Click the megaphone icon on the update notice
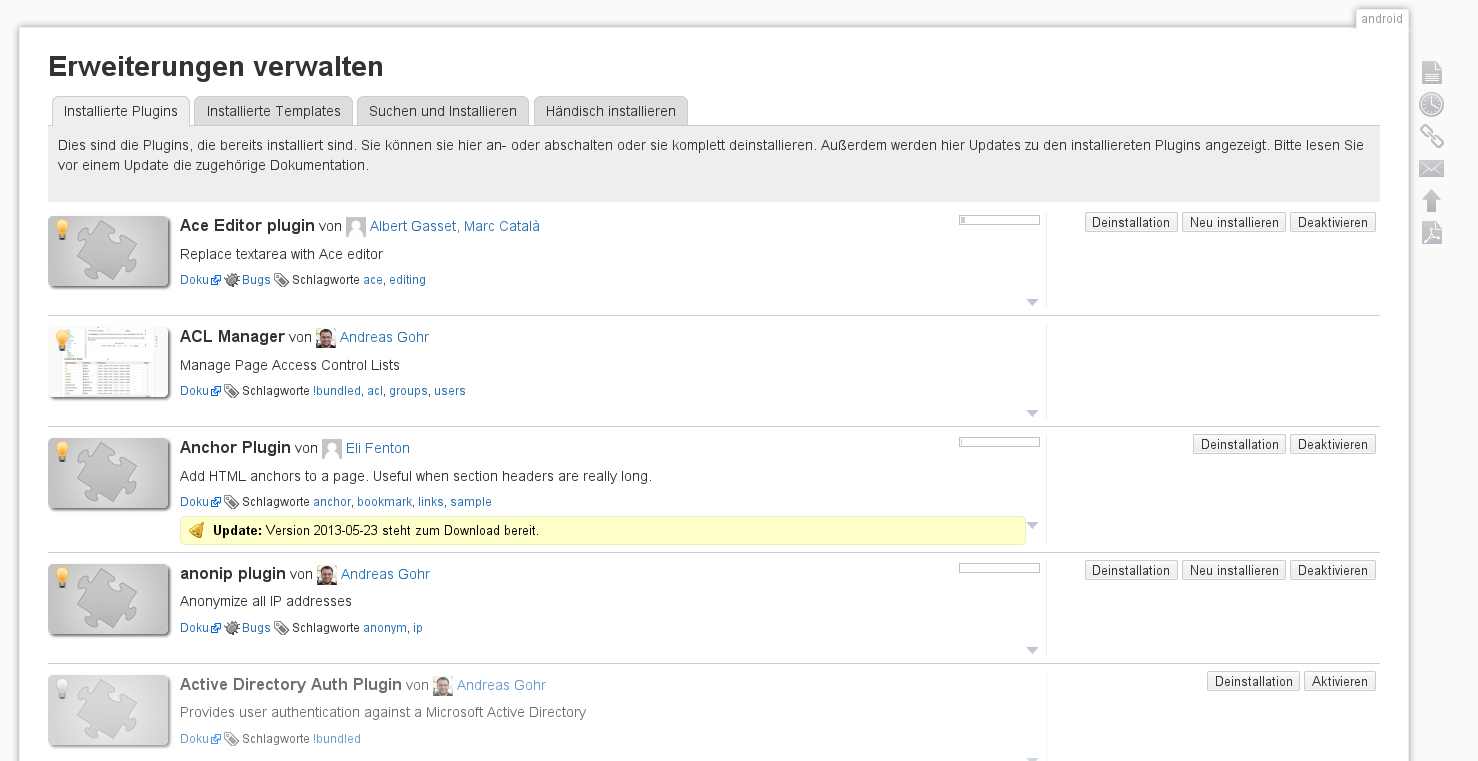1478x761 pixels. pyautogui.click(x=197, y=530)
